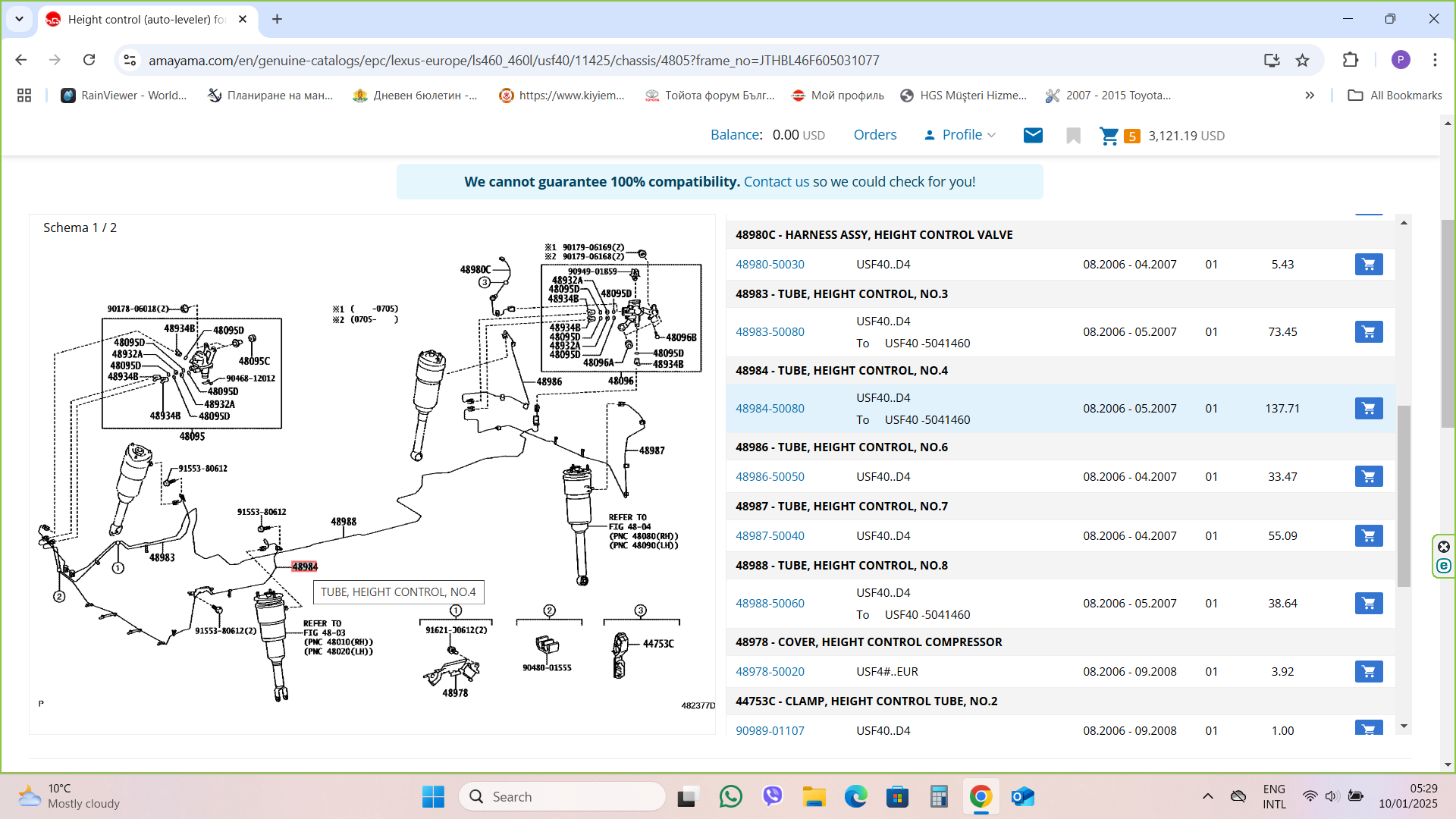
Task: Open the tab search dropdown arrow
Action: pyautogui.click(x=19, y=19)
